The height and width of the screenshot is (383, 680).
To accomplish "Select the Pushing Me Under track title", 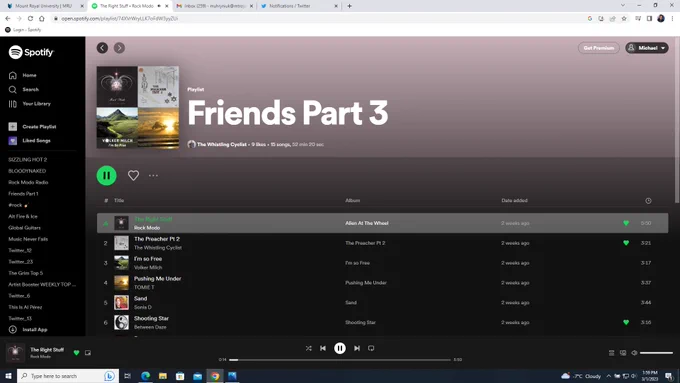I will coord(157,278).
